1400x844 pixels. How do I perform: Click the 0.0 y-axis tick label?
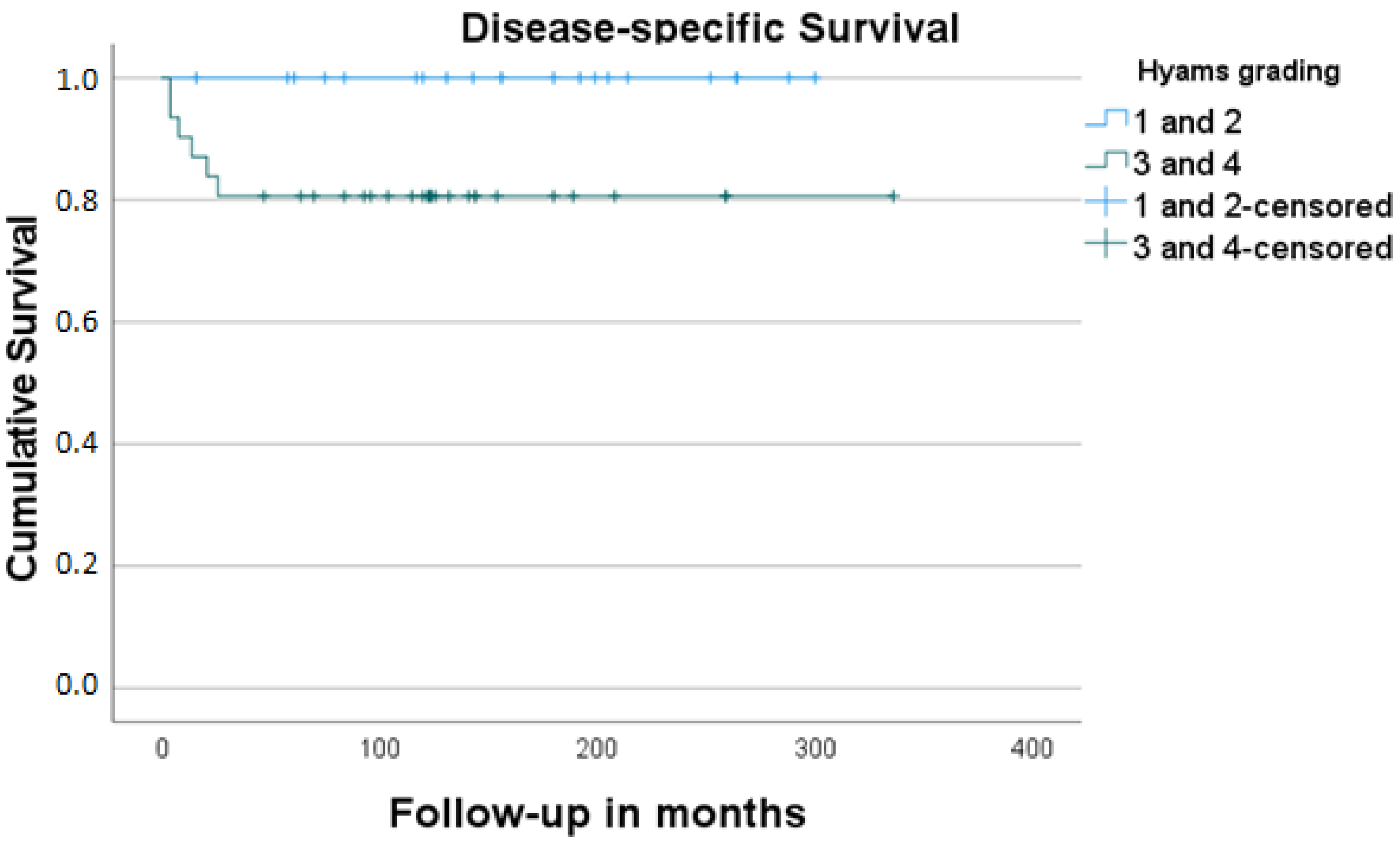click(77, 685)
